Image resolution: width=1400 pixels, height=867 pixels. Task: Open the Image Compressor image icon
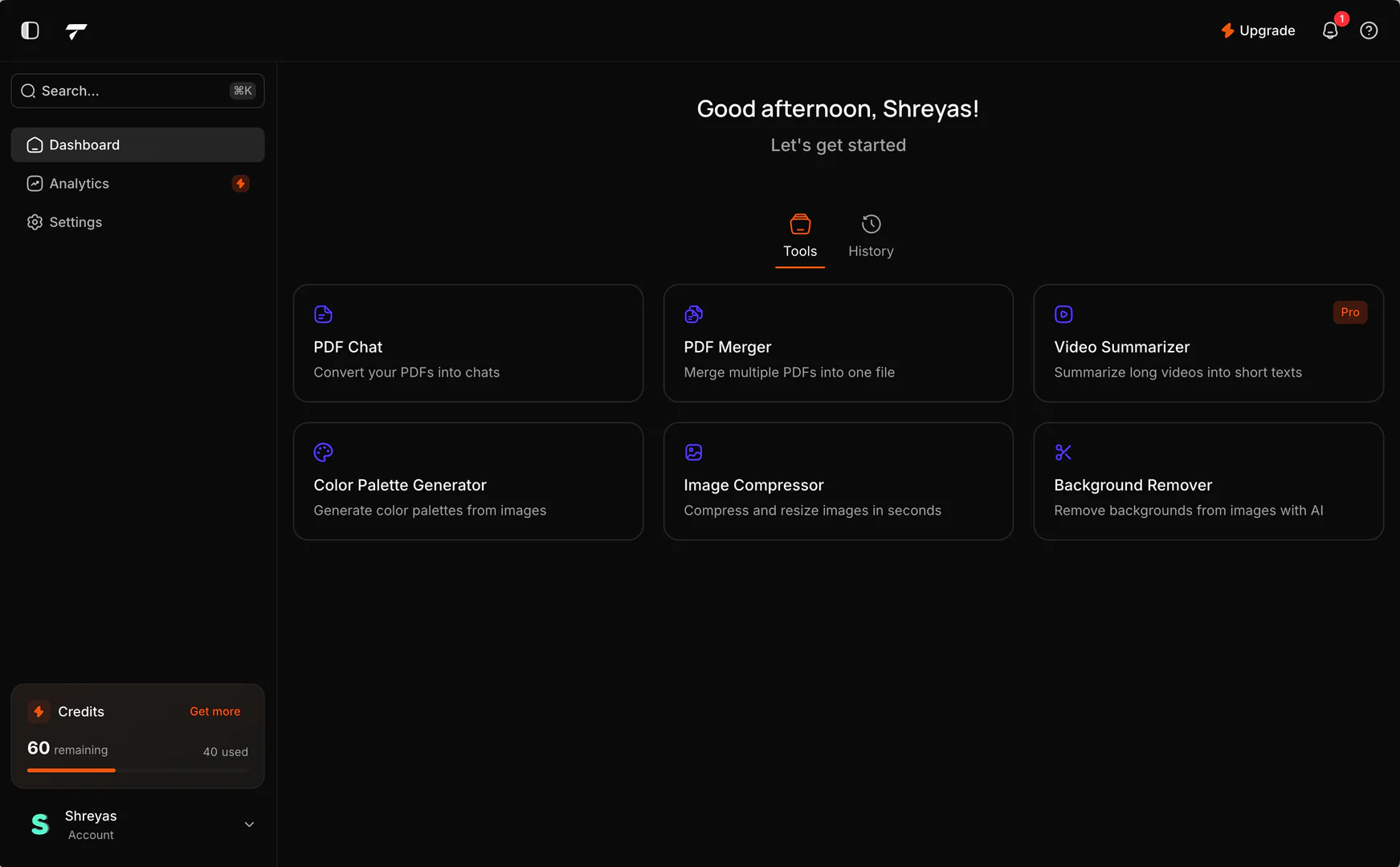coord(693,452)
